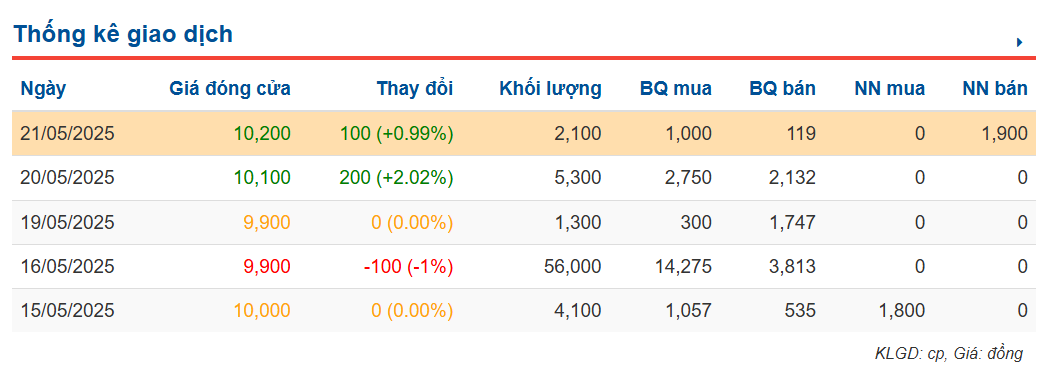Click the Khối lượng column header

pyautogui.click(x=551, y=89)
